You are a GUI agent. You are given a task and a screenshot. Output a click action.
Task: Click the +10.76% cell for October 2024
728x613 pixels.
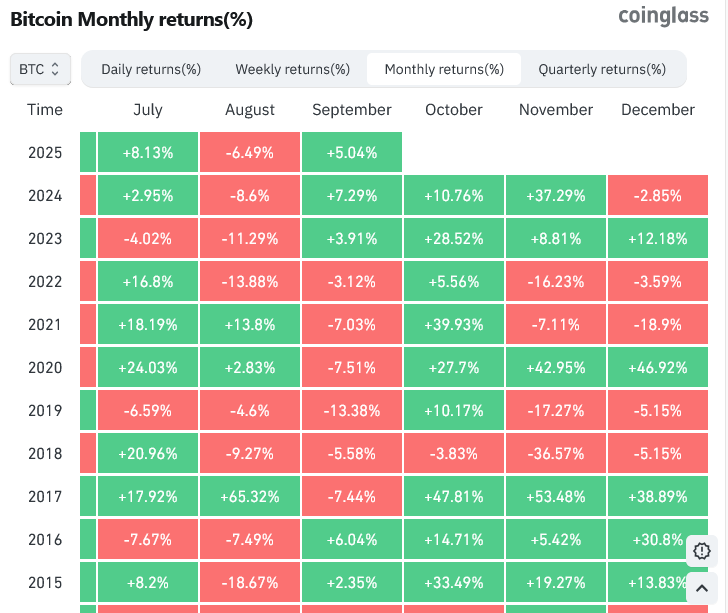click(454, 196)
